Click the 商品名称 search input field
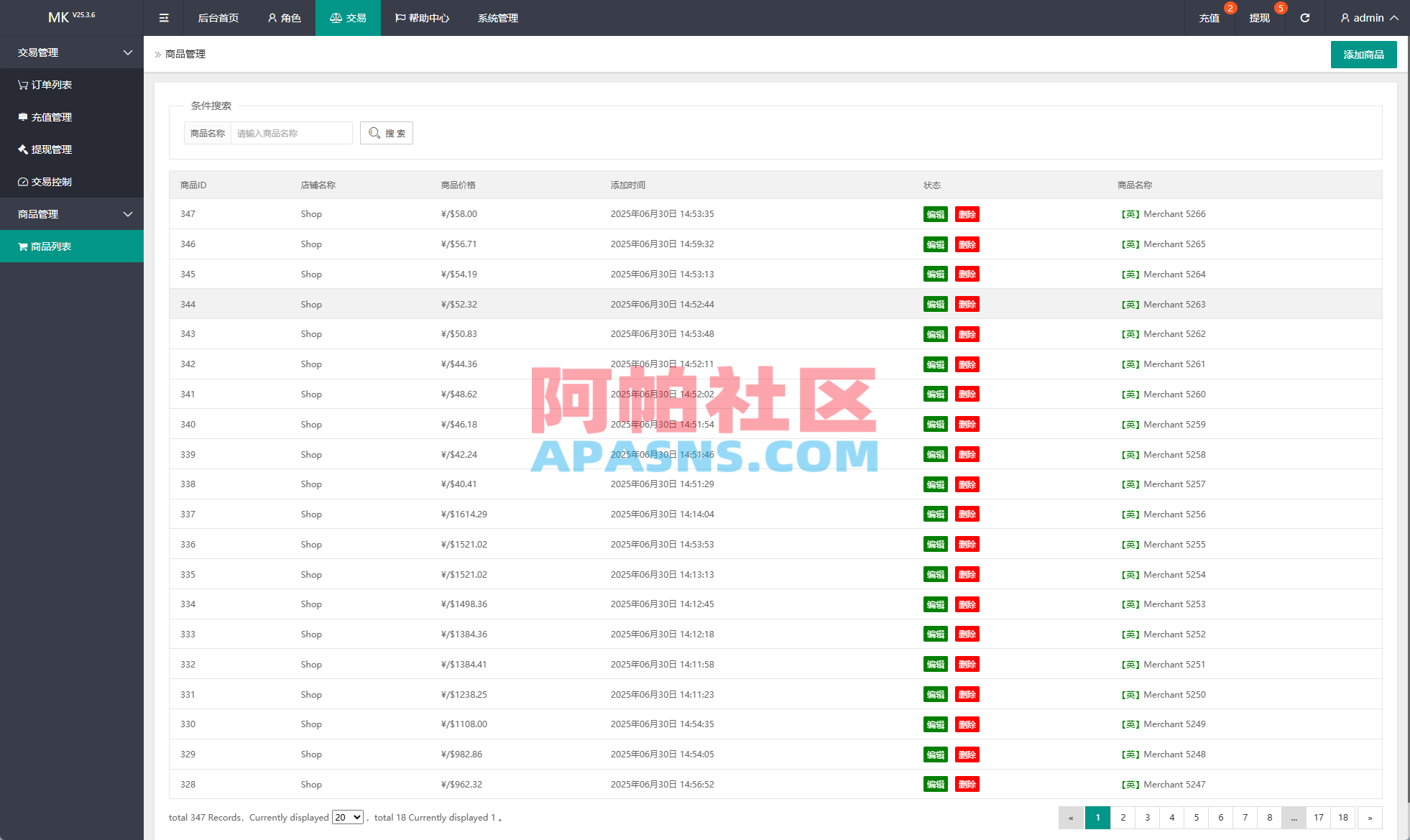The width and height of the screenshot is (1410, 840). [x=290, y=132]
